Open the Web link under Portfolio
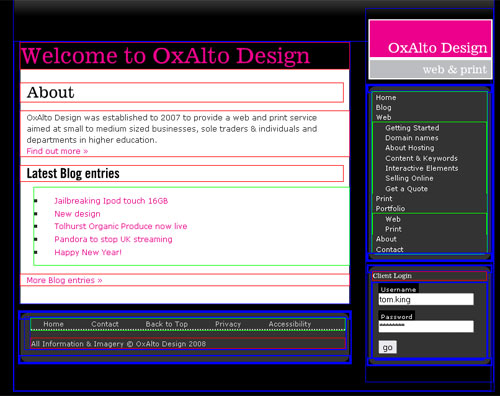 tap(393, 219)
